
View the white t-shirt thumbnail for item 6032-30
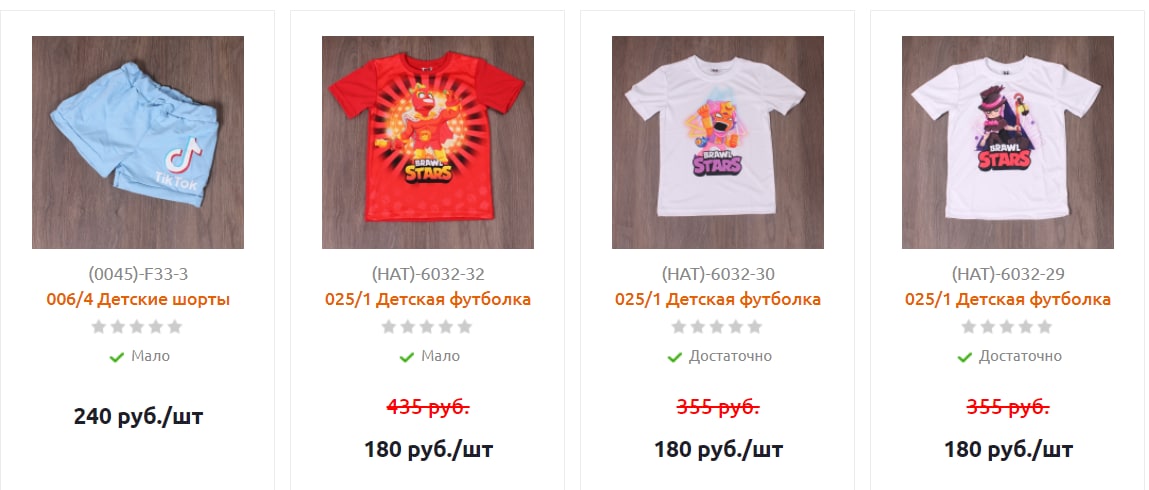(x=718, y=142)
